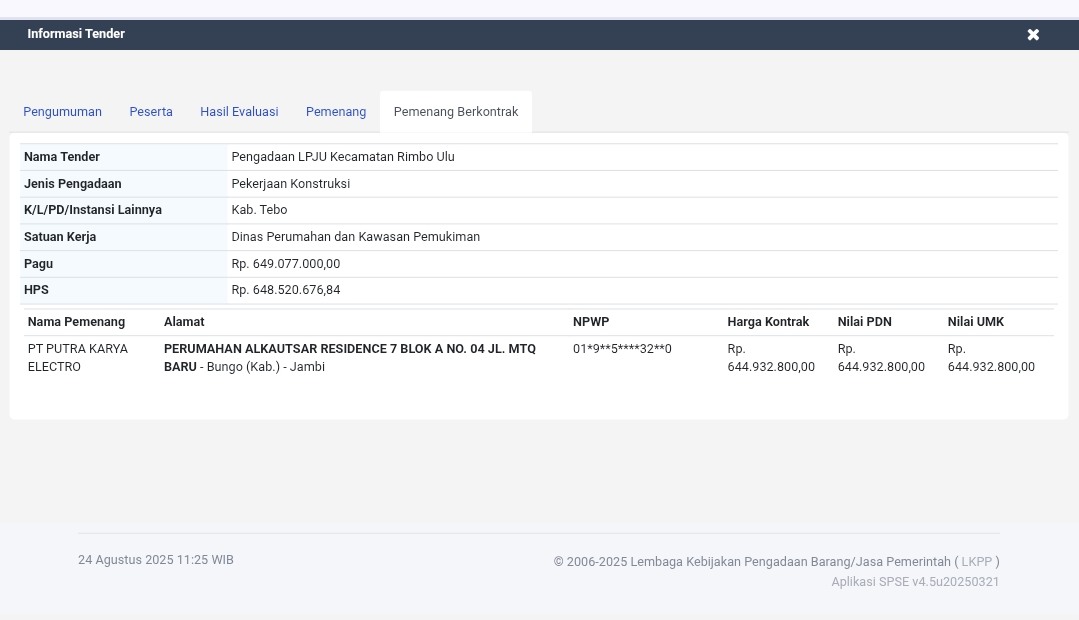Click the Nilai UMK column header

[x=975, y=321]
